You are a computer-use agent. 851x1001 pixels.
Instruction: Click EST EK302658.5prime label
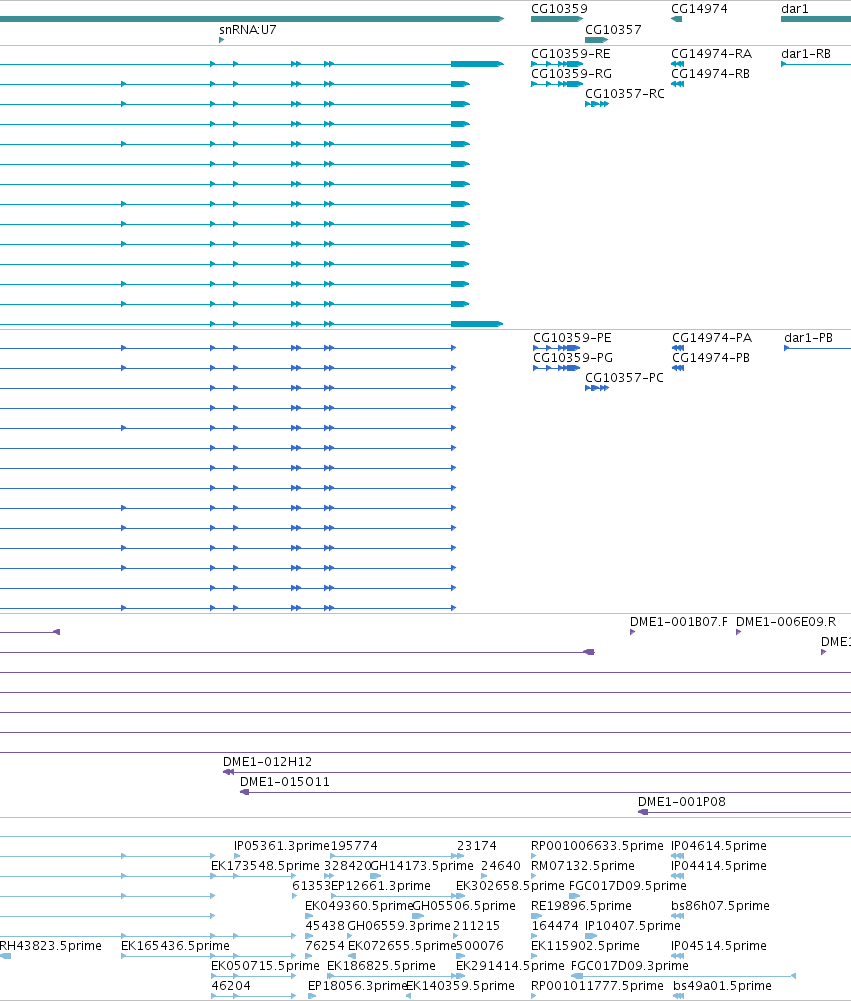(x=510, y=886)
